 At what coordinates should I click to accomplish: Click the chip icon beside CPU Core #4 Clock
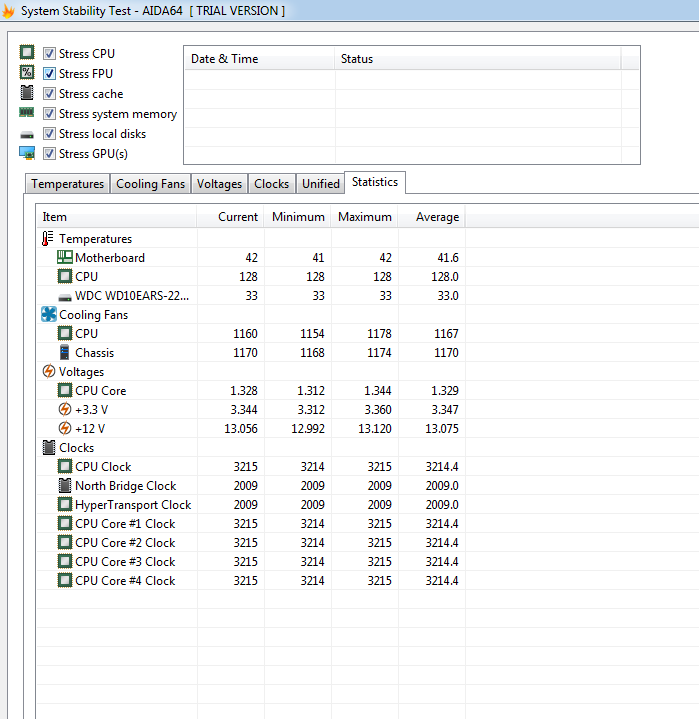click(x=65, y=580)
